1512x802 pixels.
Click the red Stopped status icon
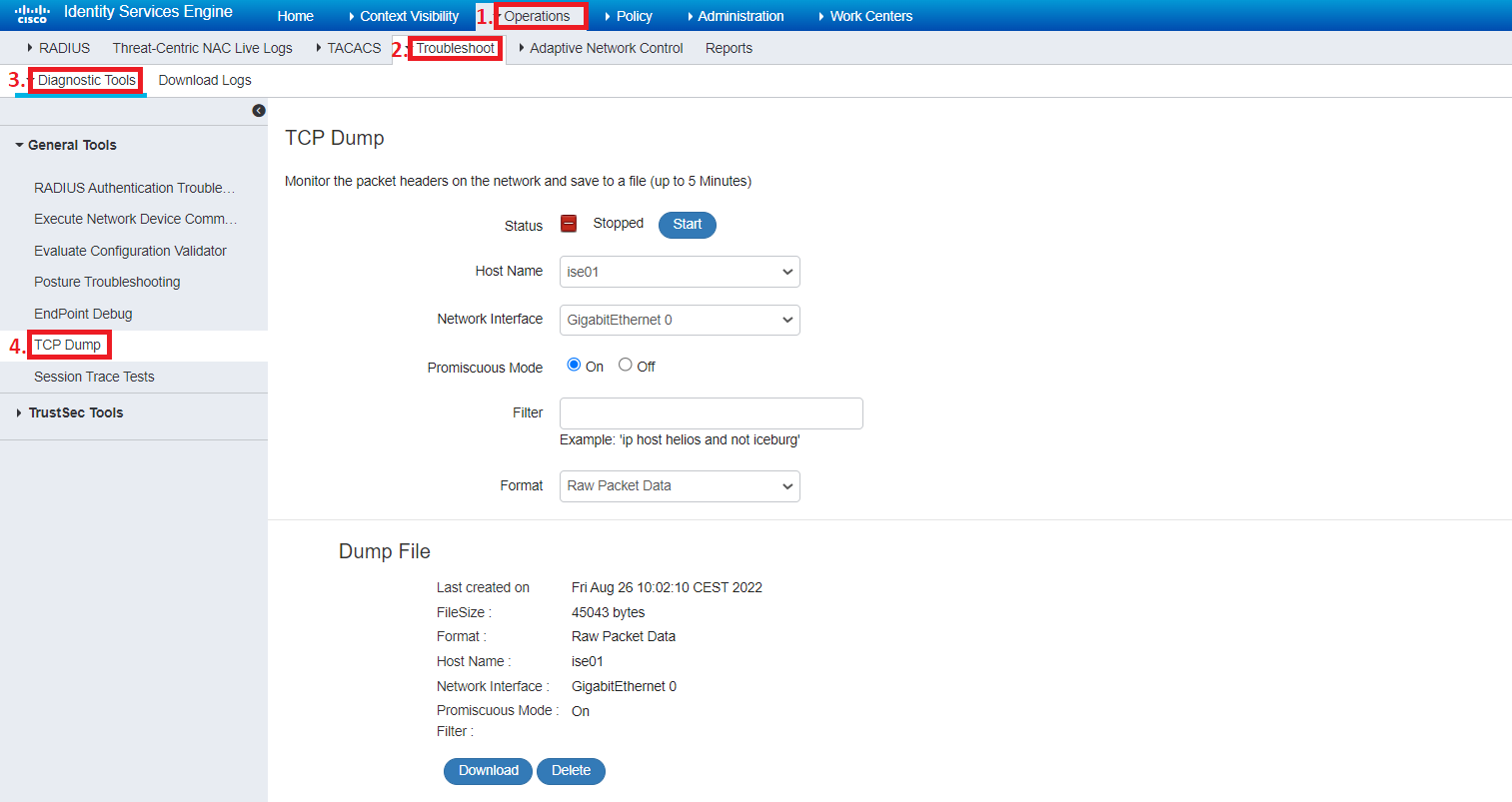click(x=569, y=224)
